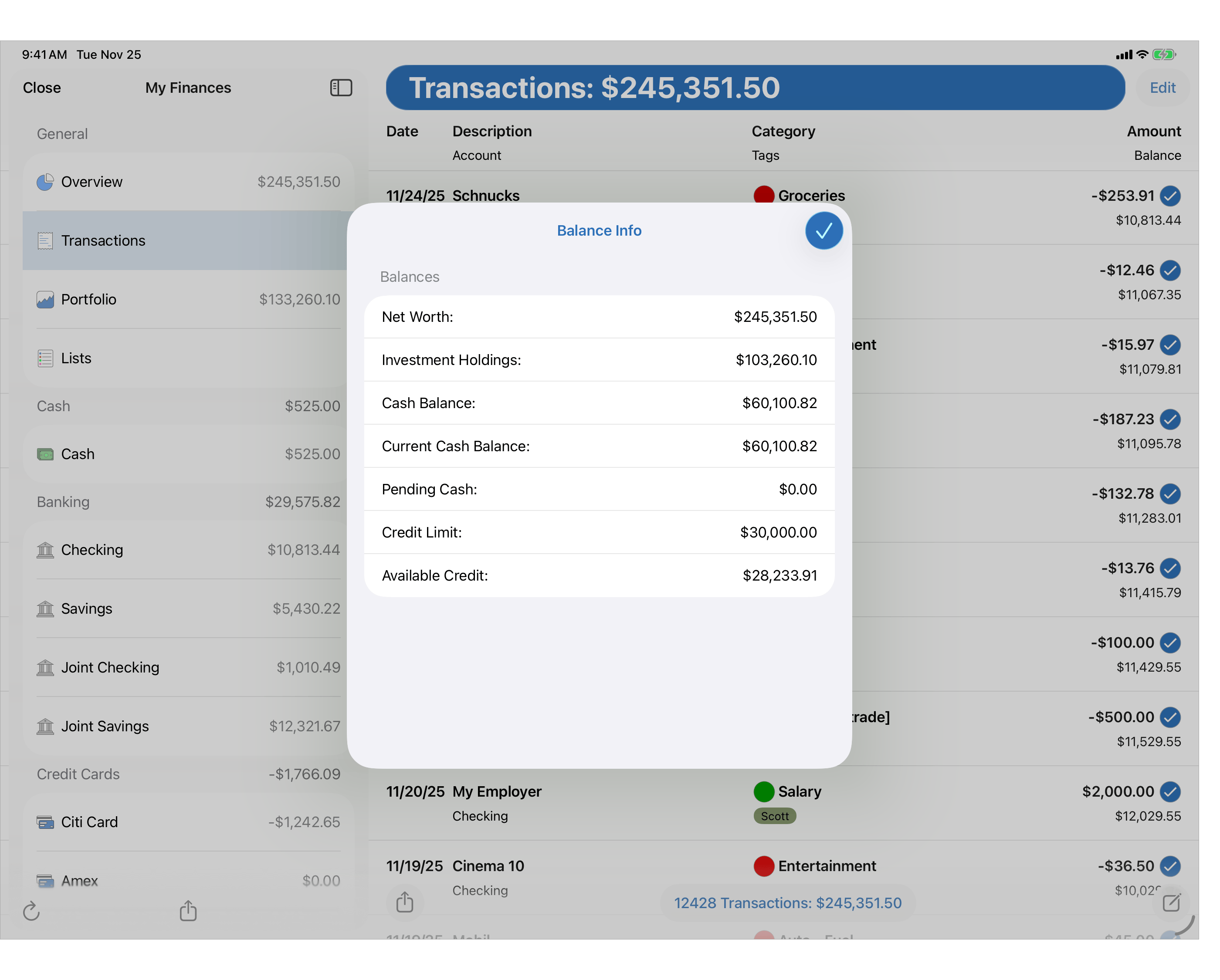Toggle cleared status on Schnucks transaction
Screen dimensions: 1220x980
click(1170, 196)
